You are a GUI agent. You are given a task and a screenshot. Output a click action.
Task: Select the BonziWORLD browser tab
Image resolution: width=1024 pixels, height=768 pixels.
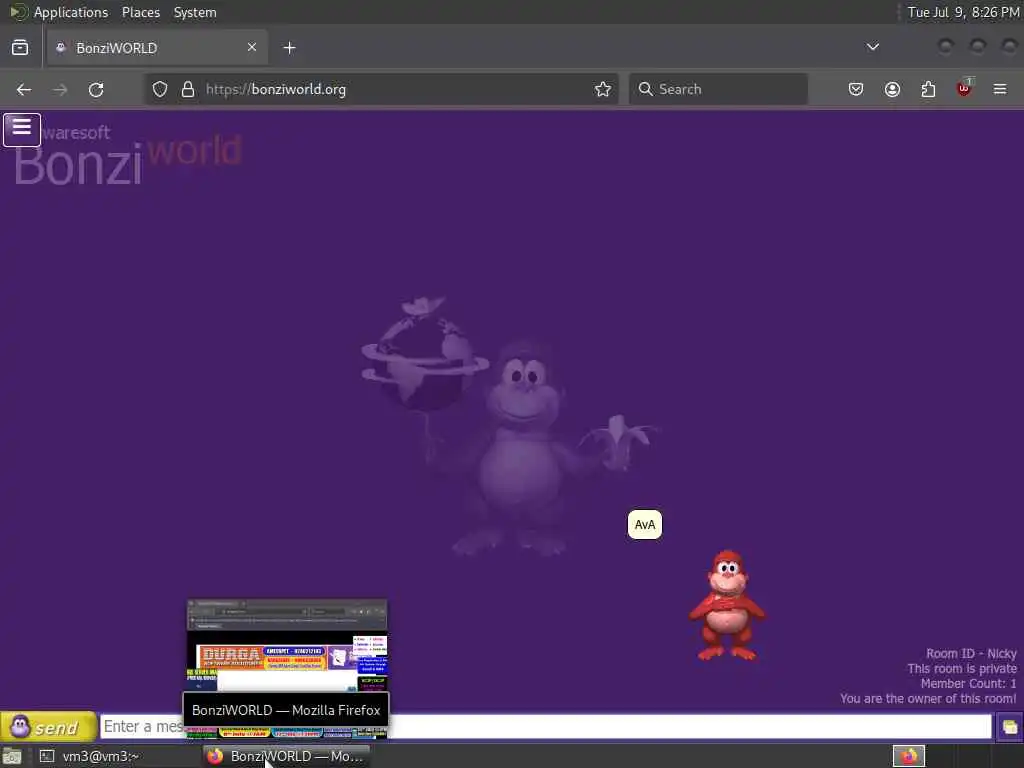click(157, 48)
